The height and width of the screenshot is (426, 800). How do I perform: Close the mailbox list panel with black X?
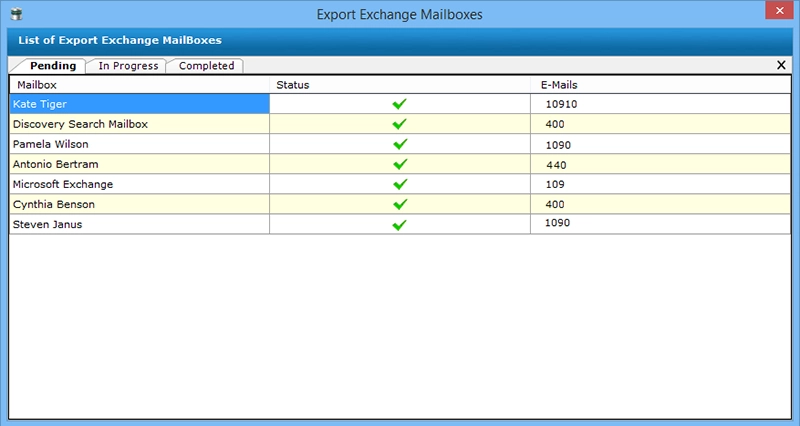pyautogui.click(x=781, y=65)
